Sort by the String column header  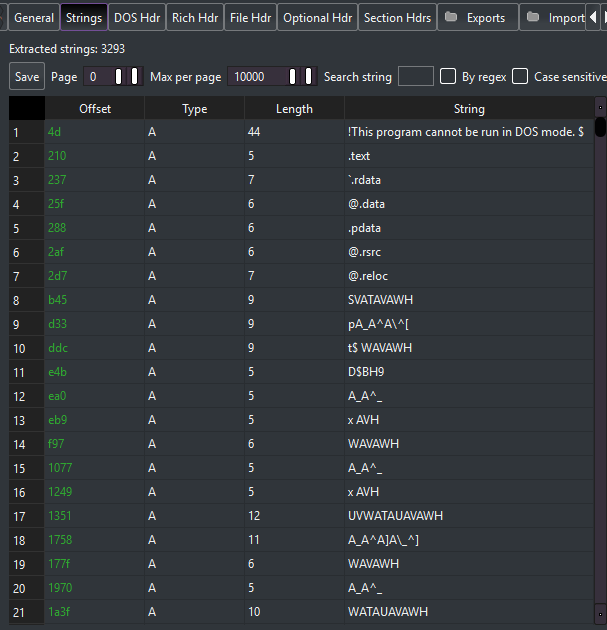tap(469, 109)
